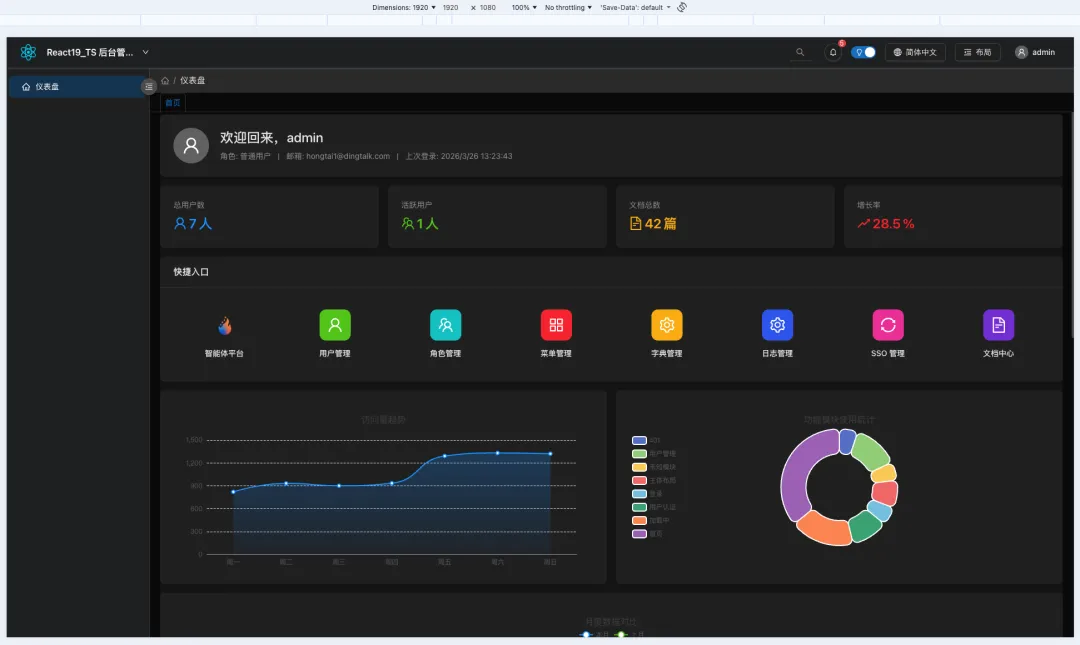Open the search magnifier in top bar
Screen dimensions: 1080x645
pyautogui.click(x=800, y=52)
